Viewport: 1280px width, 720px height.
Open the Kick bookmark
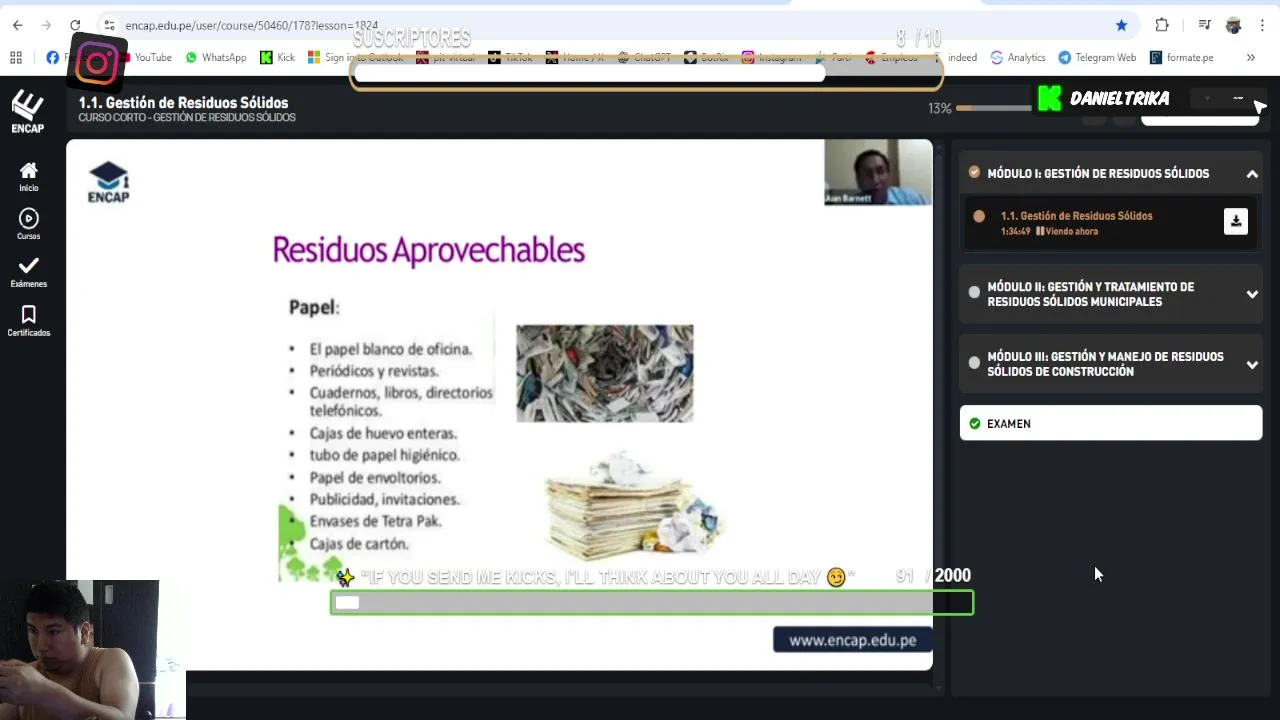pos(277,57)
